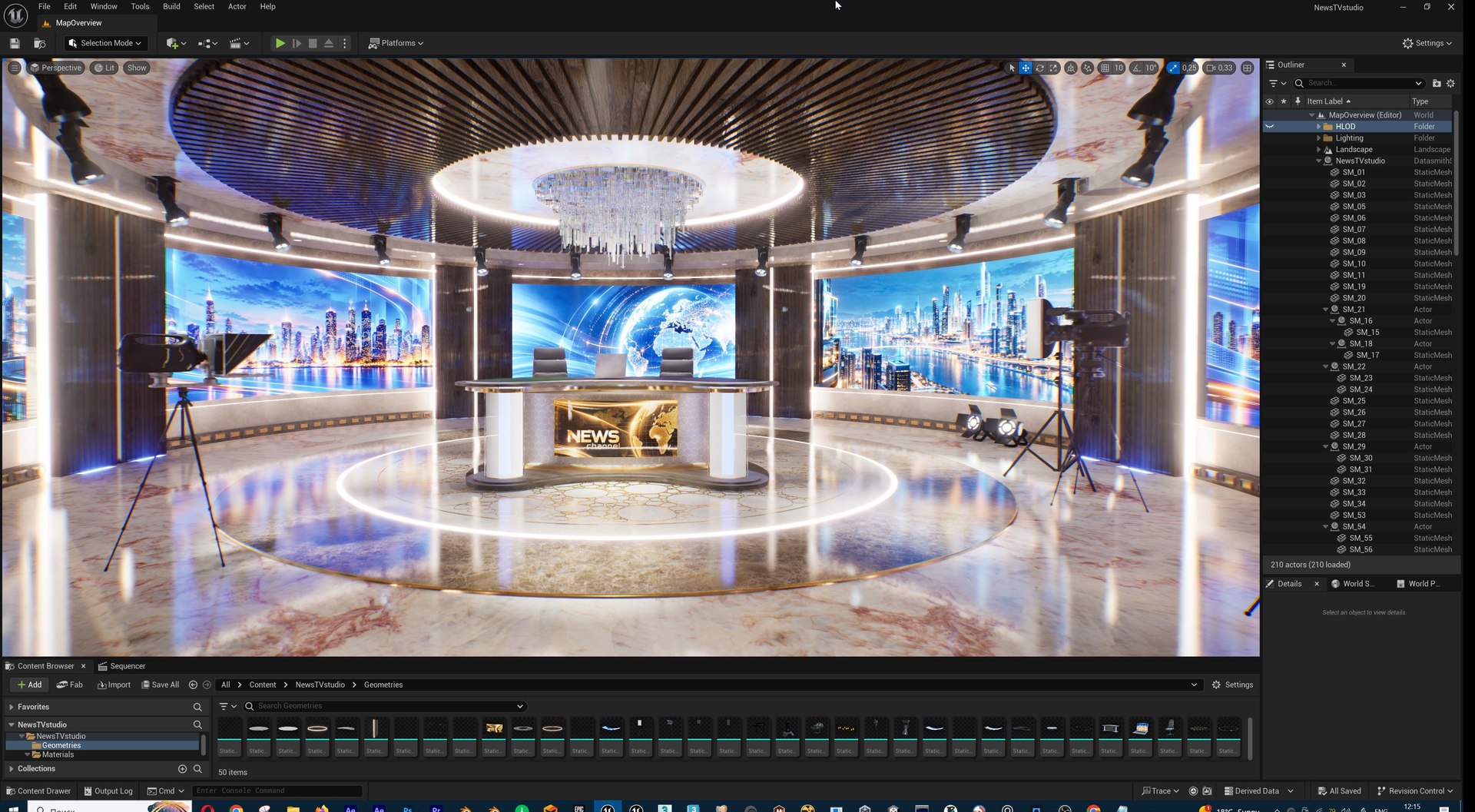Select SM_25 in the Outliner

1354,401
